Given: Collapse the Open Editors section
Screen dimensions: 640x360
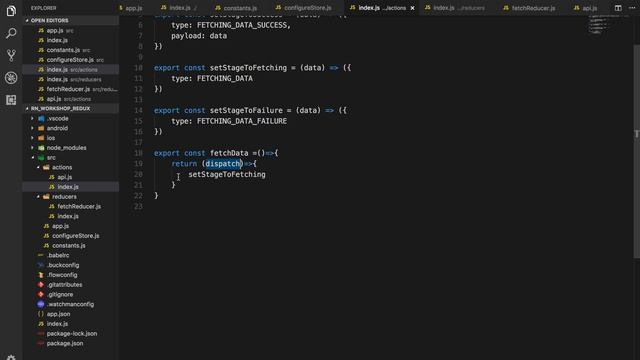Looking at the screenshot, I should (71, 20).
